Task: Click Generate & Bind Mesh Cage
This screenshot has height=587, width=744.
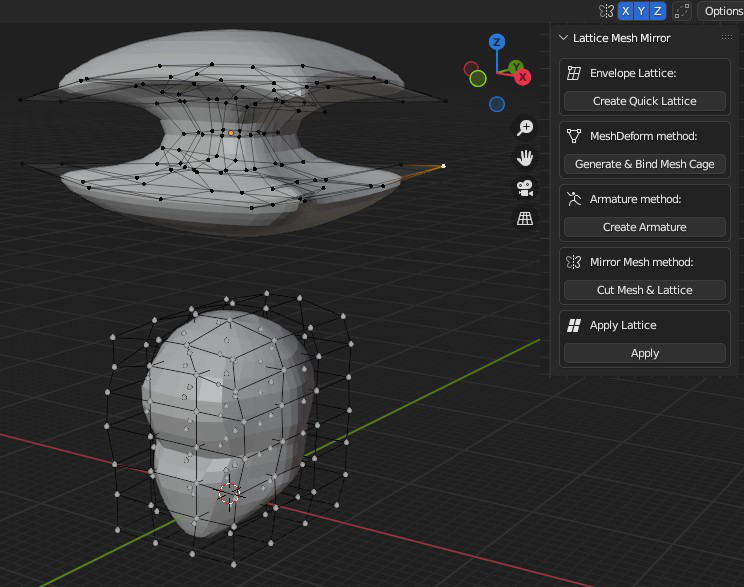Action: (644, 164)
